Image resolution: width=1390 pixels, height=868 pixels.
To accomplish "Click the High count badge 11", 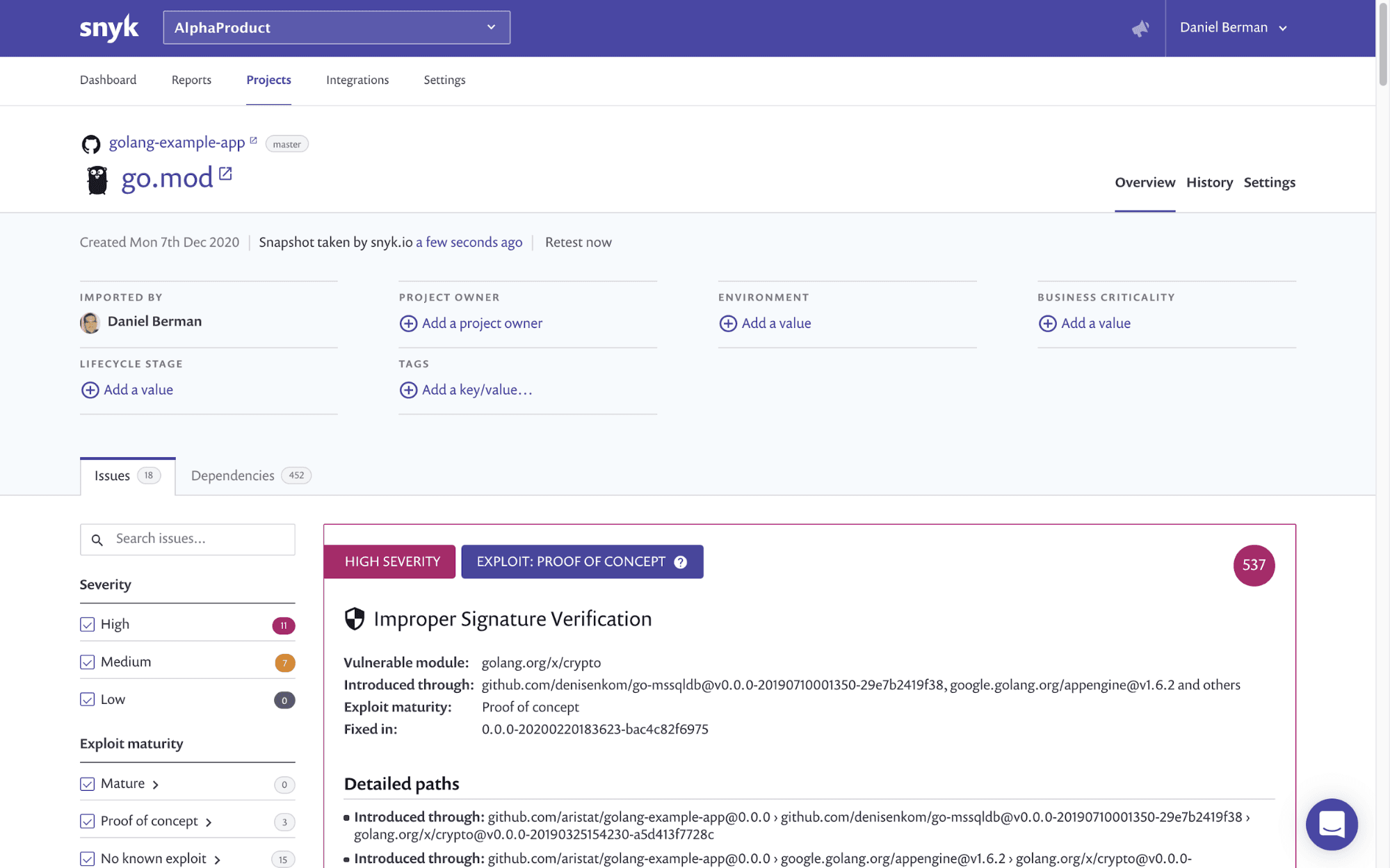I will click(284, 625).
